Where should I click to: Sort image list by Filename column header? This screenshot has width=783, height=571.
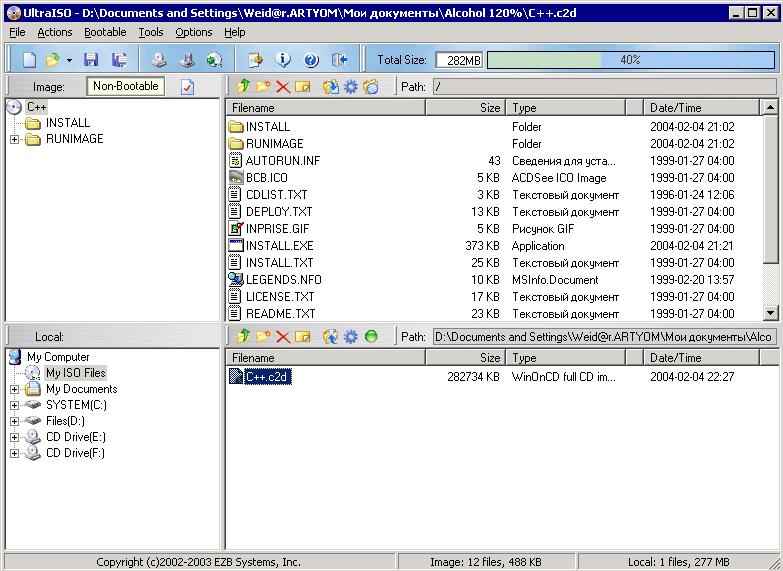pos(325,108)
